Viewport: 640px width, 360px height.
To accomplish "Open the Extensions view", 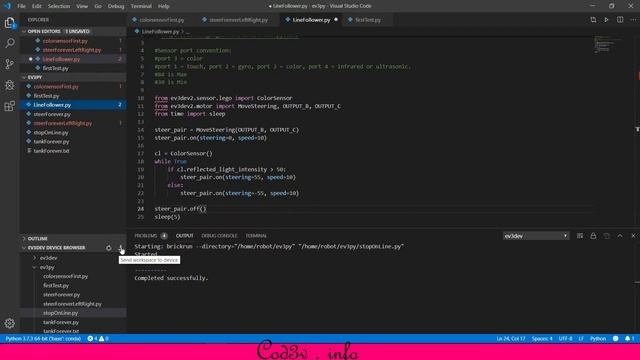I will (x=9, y=106).
